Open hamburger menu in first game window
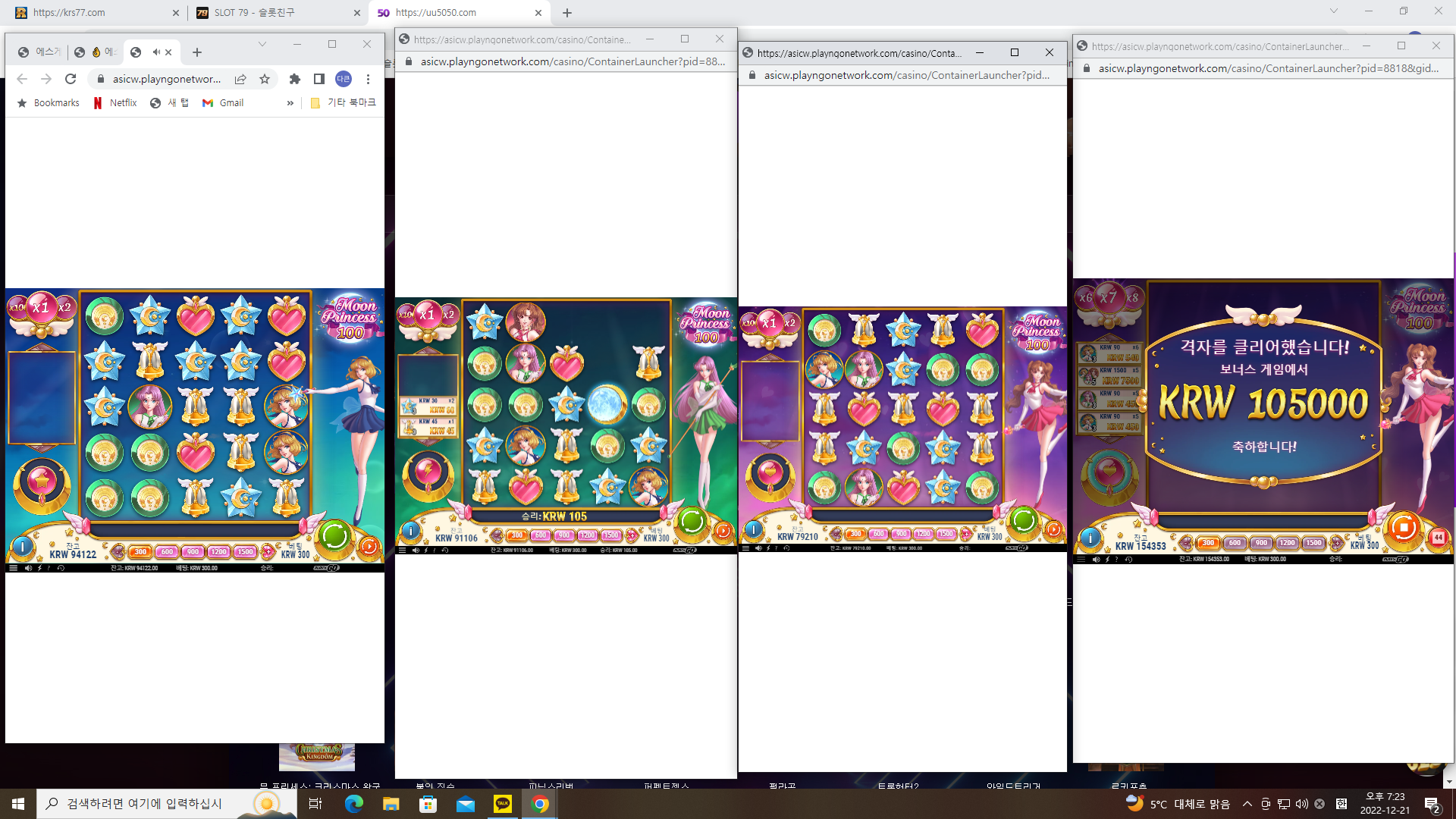 [13, 568]
